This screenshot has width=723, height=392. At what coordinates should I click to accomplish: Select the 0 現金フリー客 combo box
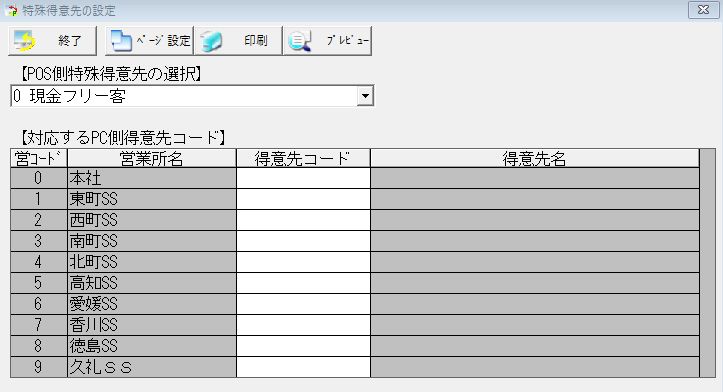192,96
